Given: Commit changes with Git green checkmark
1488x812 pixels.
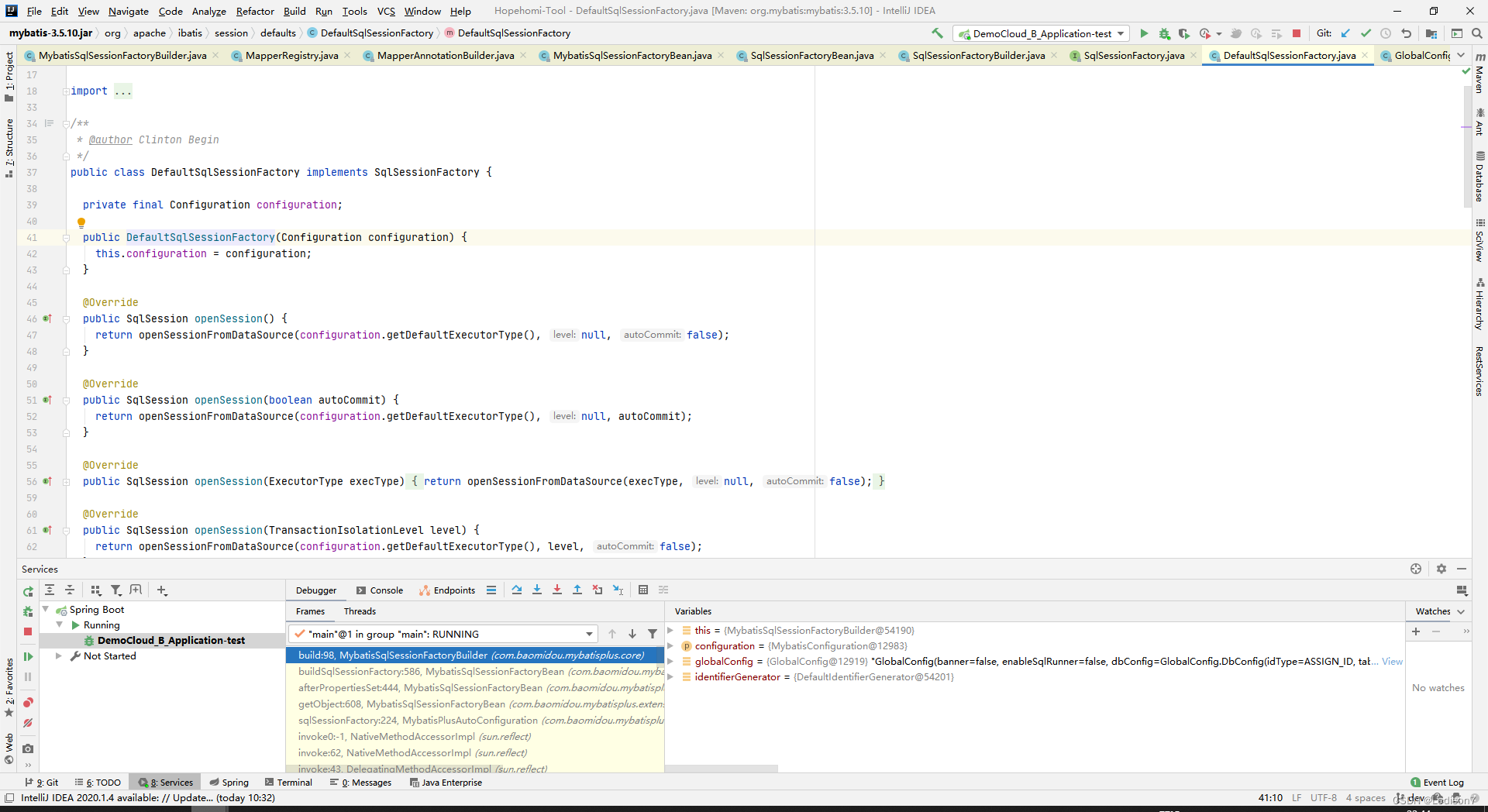Looking at the screenshot, I should 1366,33.
